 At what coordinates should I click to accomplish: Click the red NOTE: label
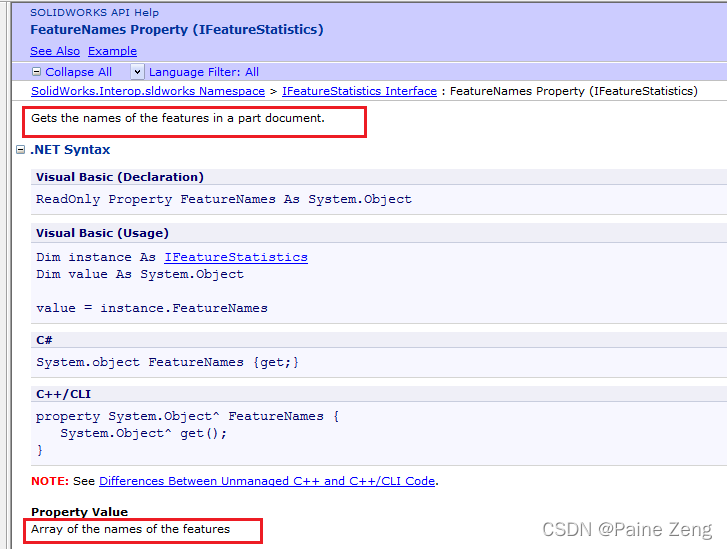50,481
